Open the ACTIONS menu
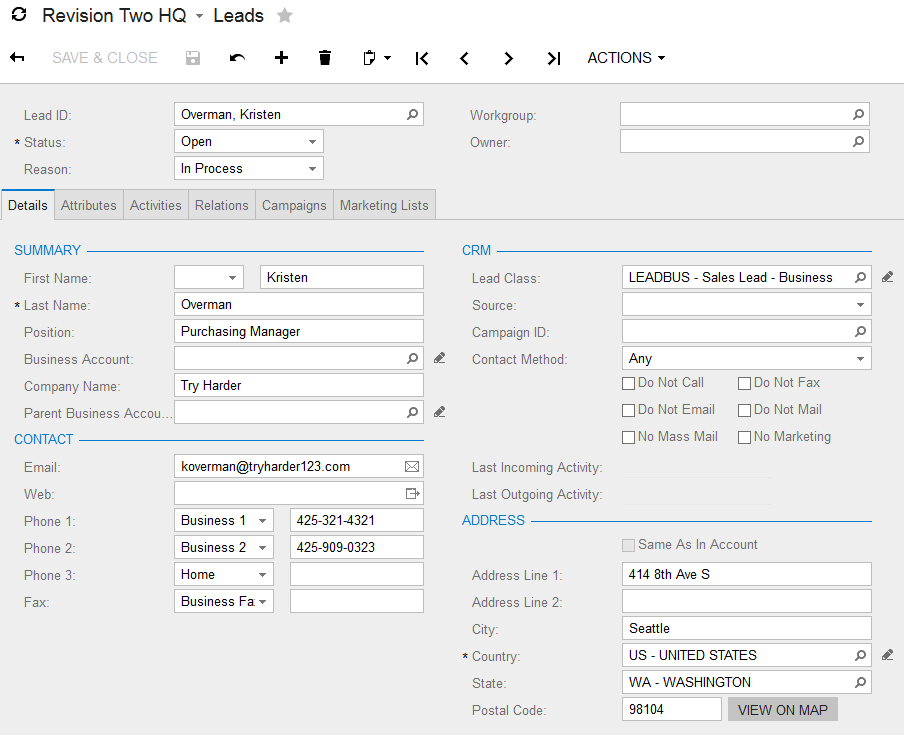This screenshot has width=904, height=735. coord(626,58)
